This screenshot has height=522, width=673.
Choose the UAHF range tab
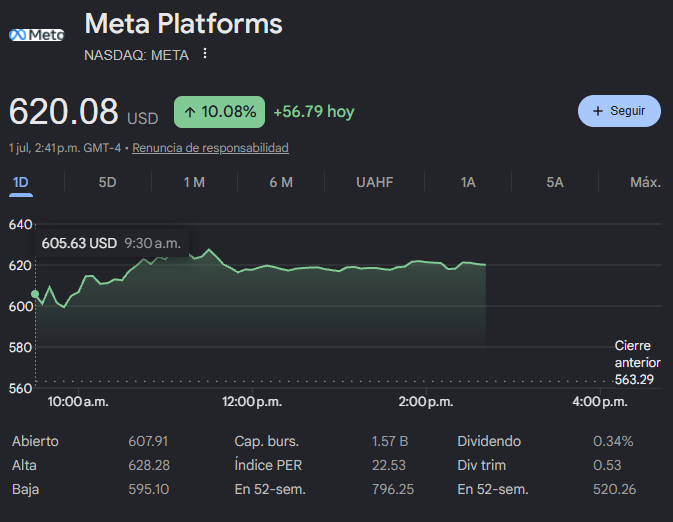pyautogui.click(x=374, y=182)
